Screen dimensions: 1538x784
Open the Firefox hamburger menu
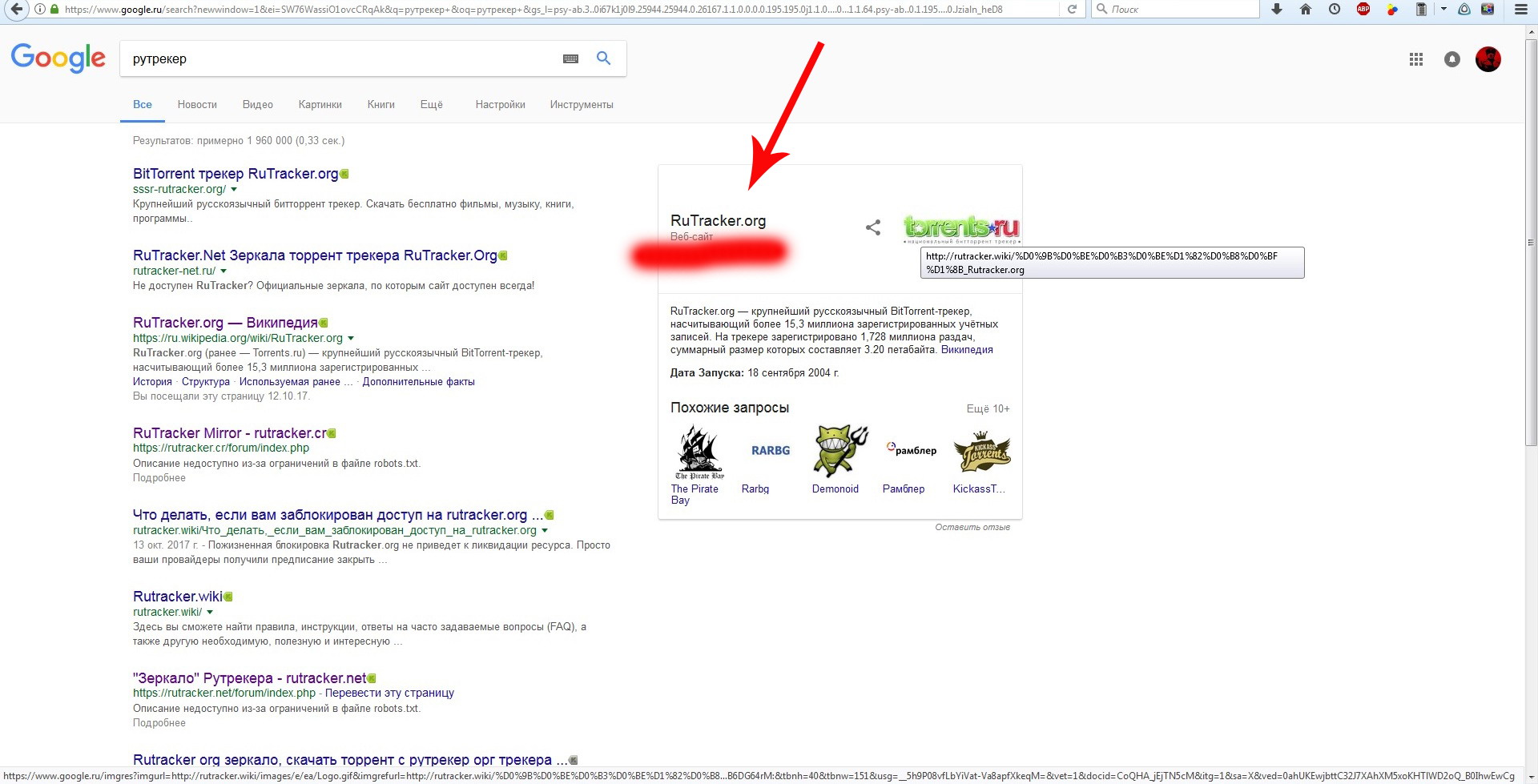click(1521, 10)
